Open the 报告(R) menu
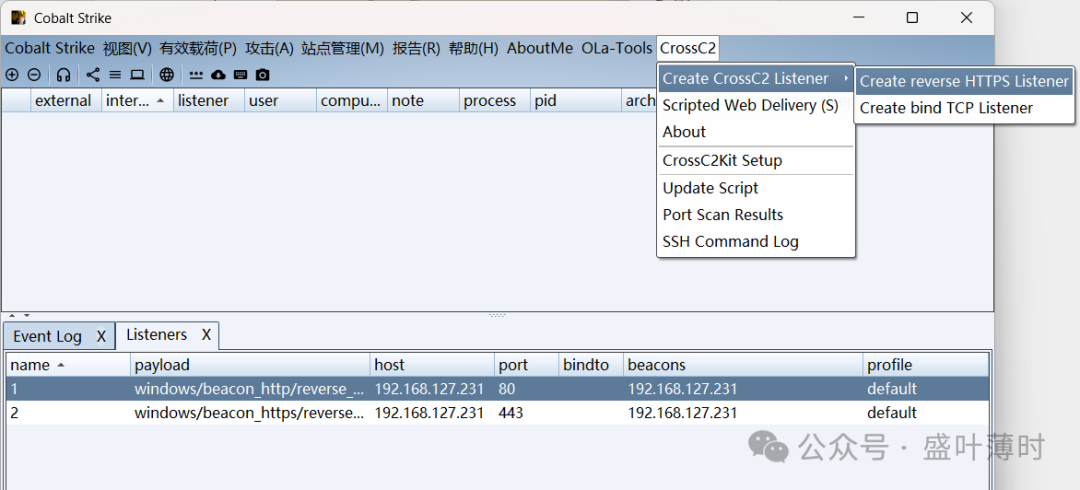The height and width of the screenshot is (490, 1080). (x=416, y=48)
